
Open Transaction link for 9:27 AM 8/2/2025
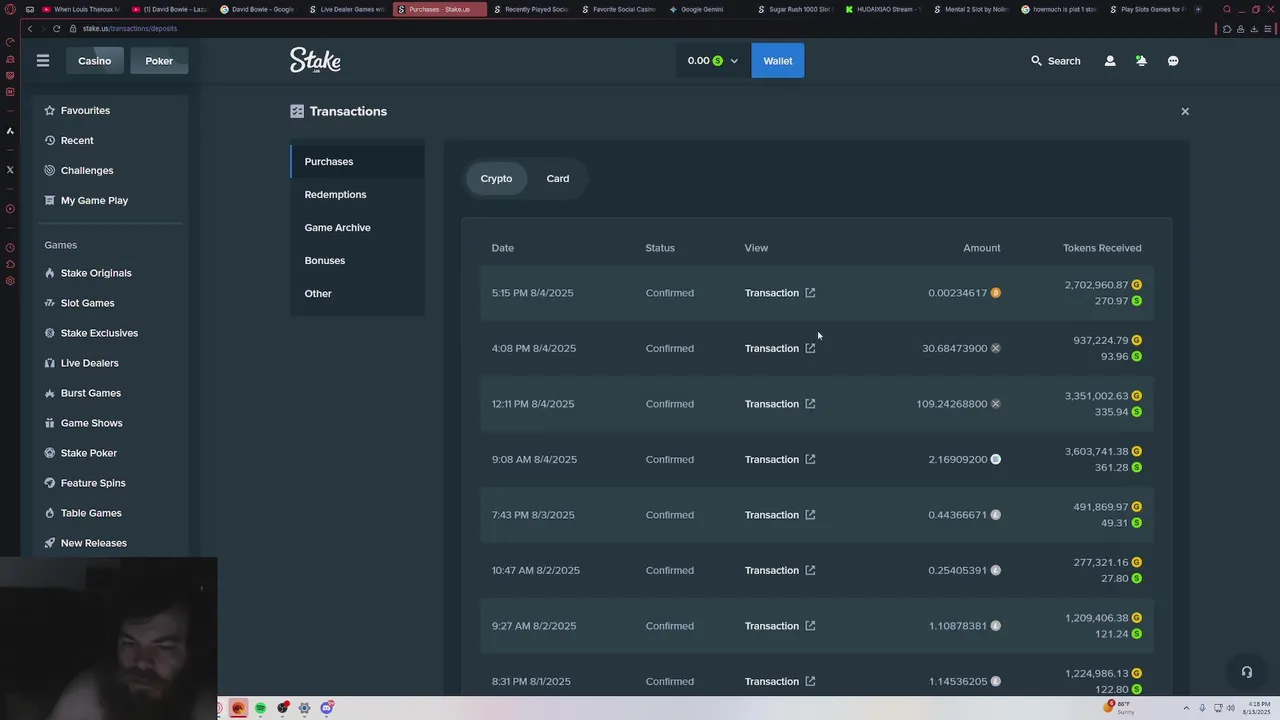780,626
